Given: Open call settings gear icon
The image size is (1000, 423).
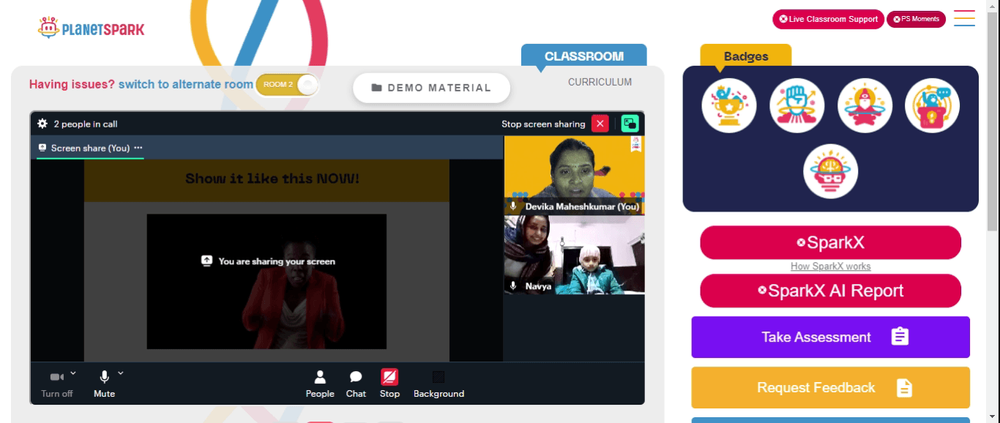Looking at the screenshot, I should click(43, 124).
